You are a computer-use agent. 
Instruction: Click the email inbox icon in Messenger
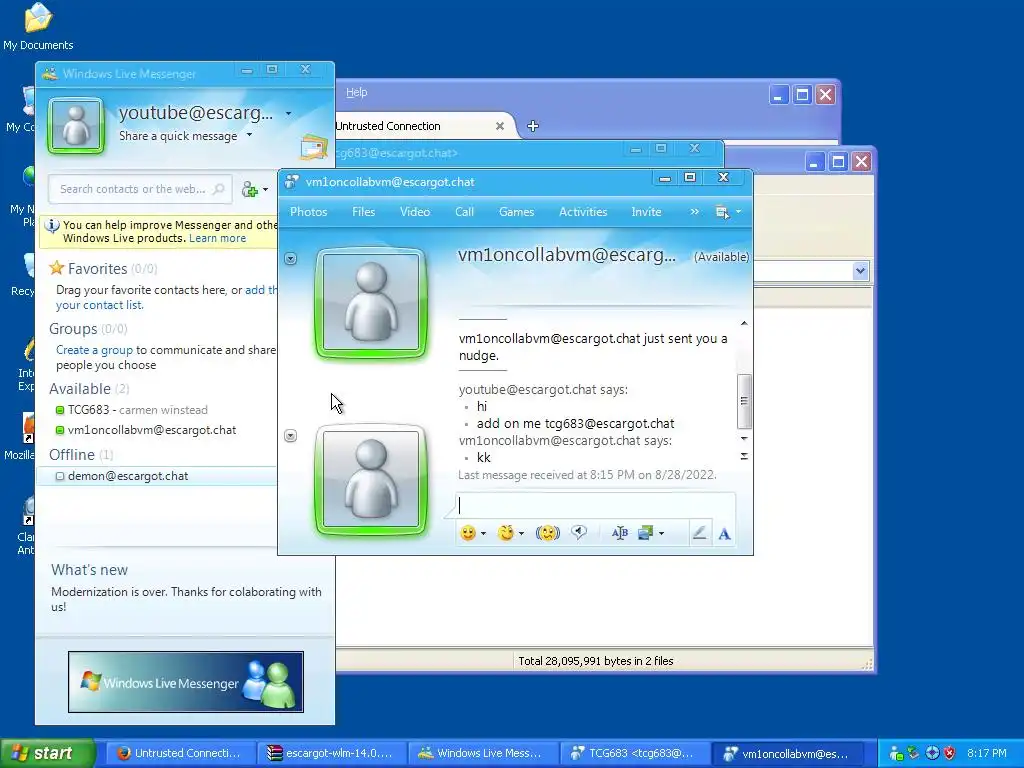pyautogui.click(x=313, y=147)
